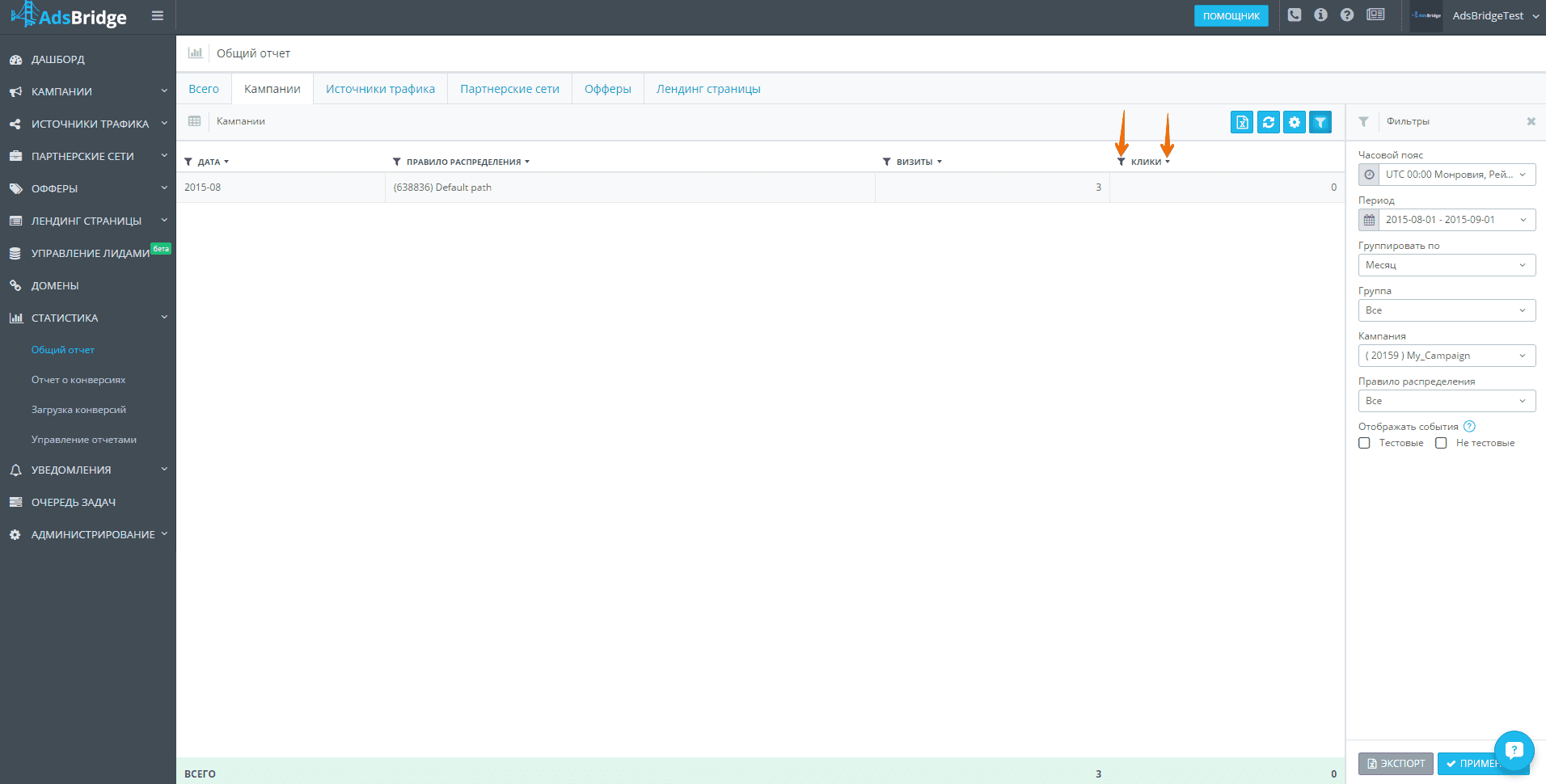Click the Экспорт button
This screenshot has height=784, width=1546.
[1396, 764]
